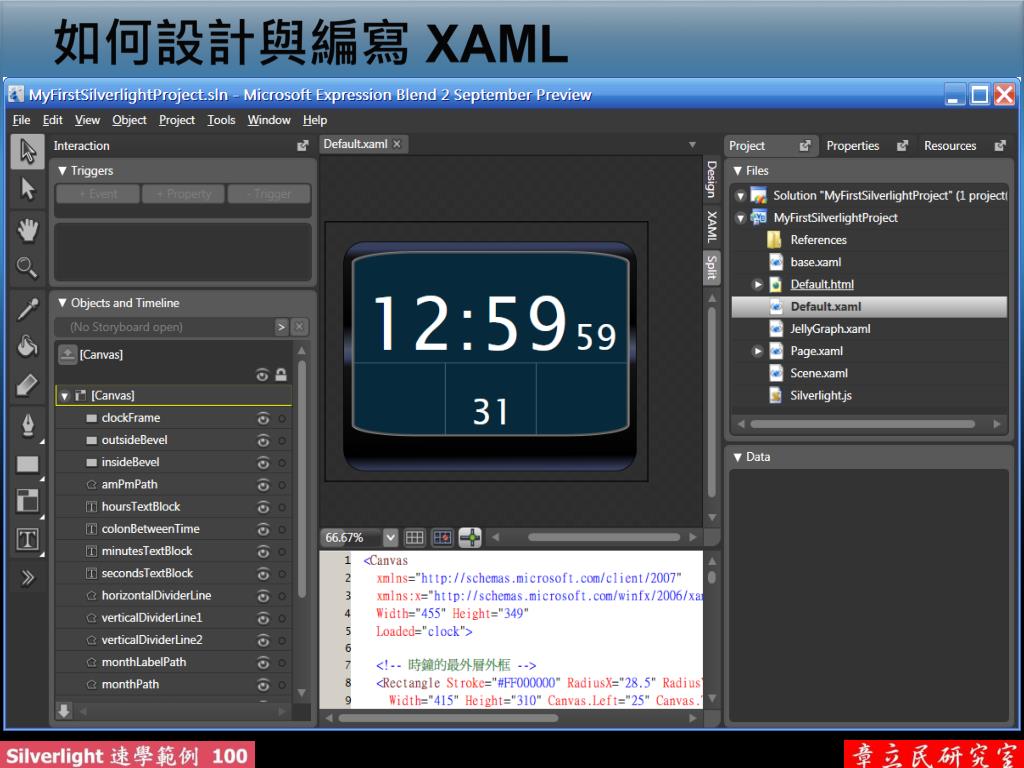Click the root Canvas scope-up icon
Viewport: 1024px width, 768px height.
(67, 355)
